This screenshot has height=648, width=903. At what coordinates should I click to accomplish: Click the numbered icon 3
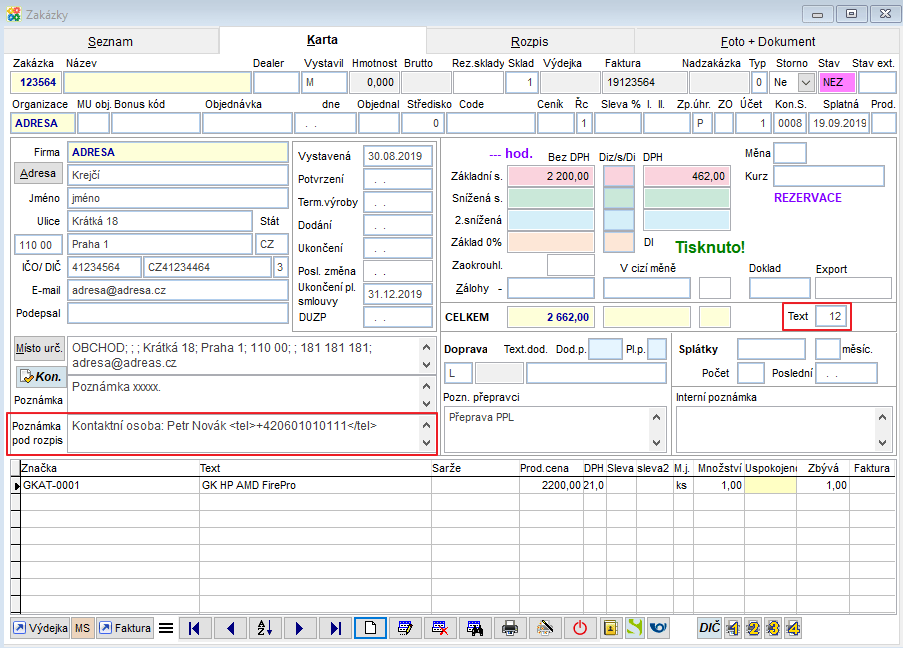click(x=773, y=628)
